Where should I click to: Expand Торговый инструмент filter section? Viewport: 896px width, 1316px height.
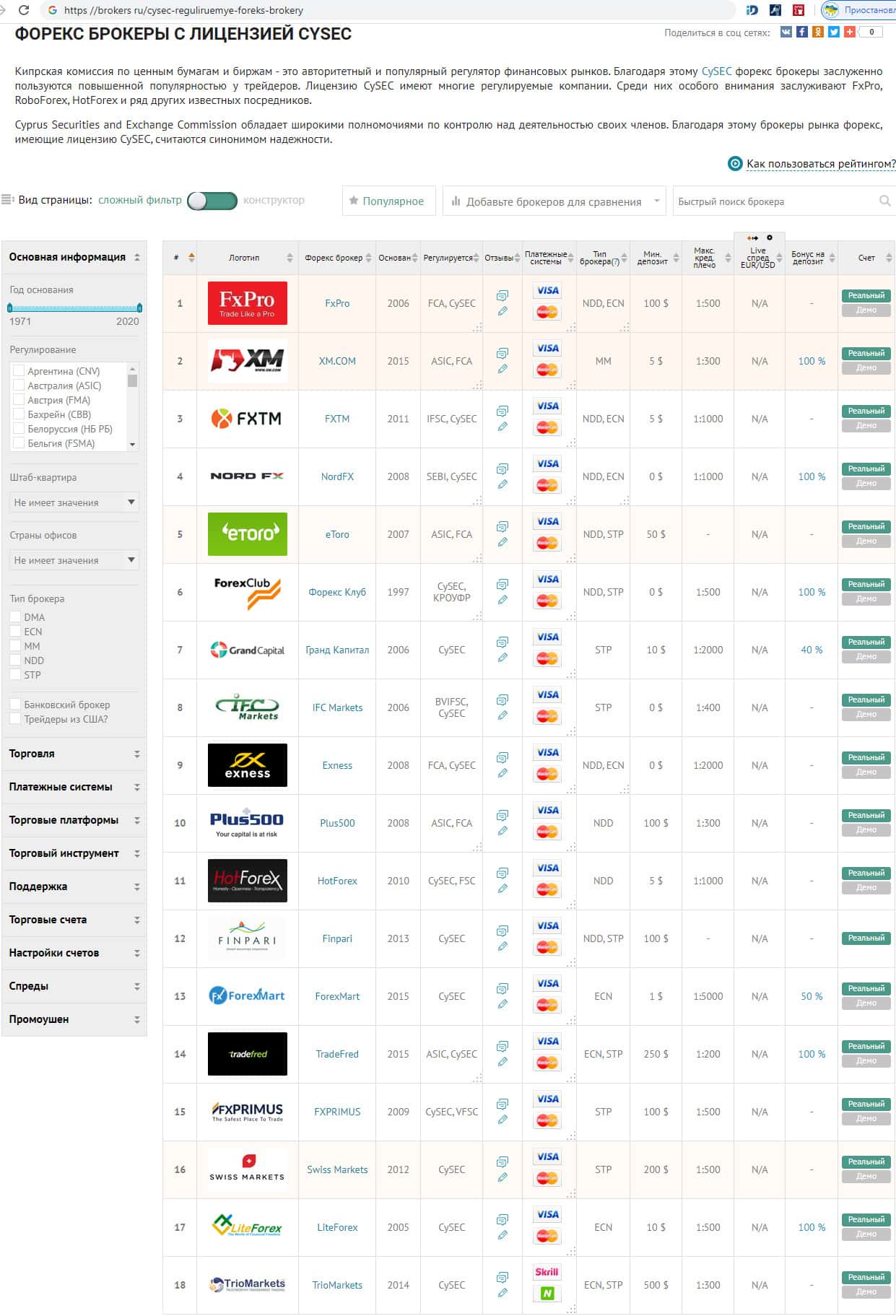point(74,853)
